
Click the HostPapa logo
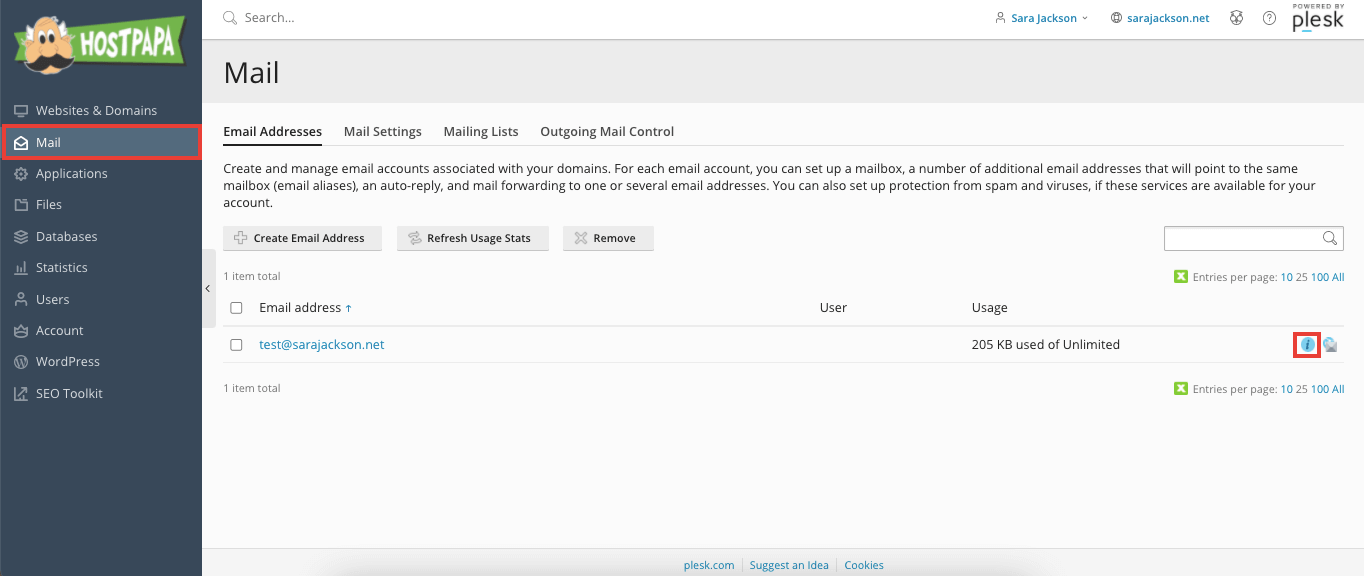(x=100, y=42)
